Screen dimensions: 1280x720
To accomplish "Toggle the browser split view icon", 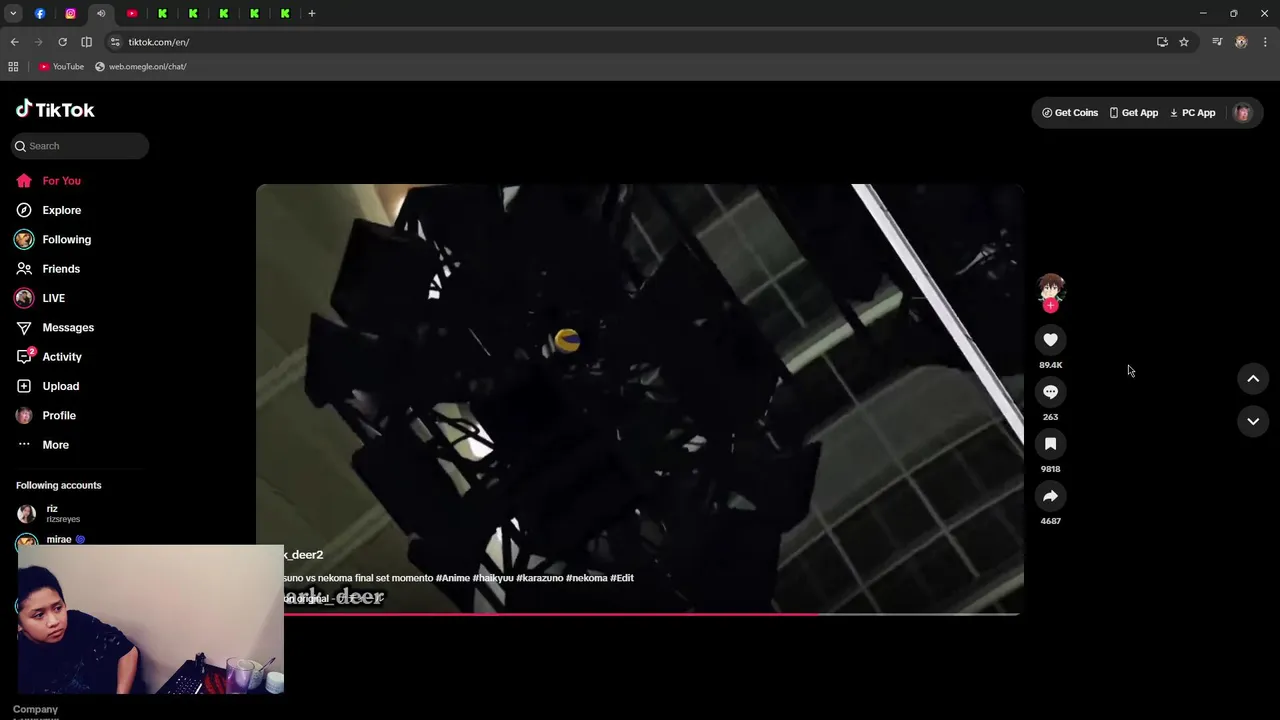I will 86,42.
